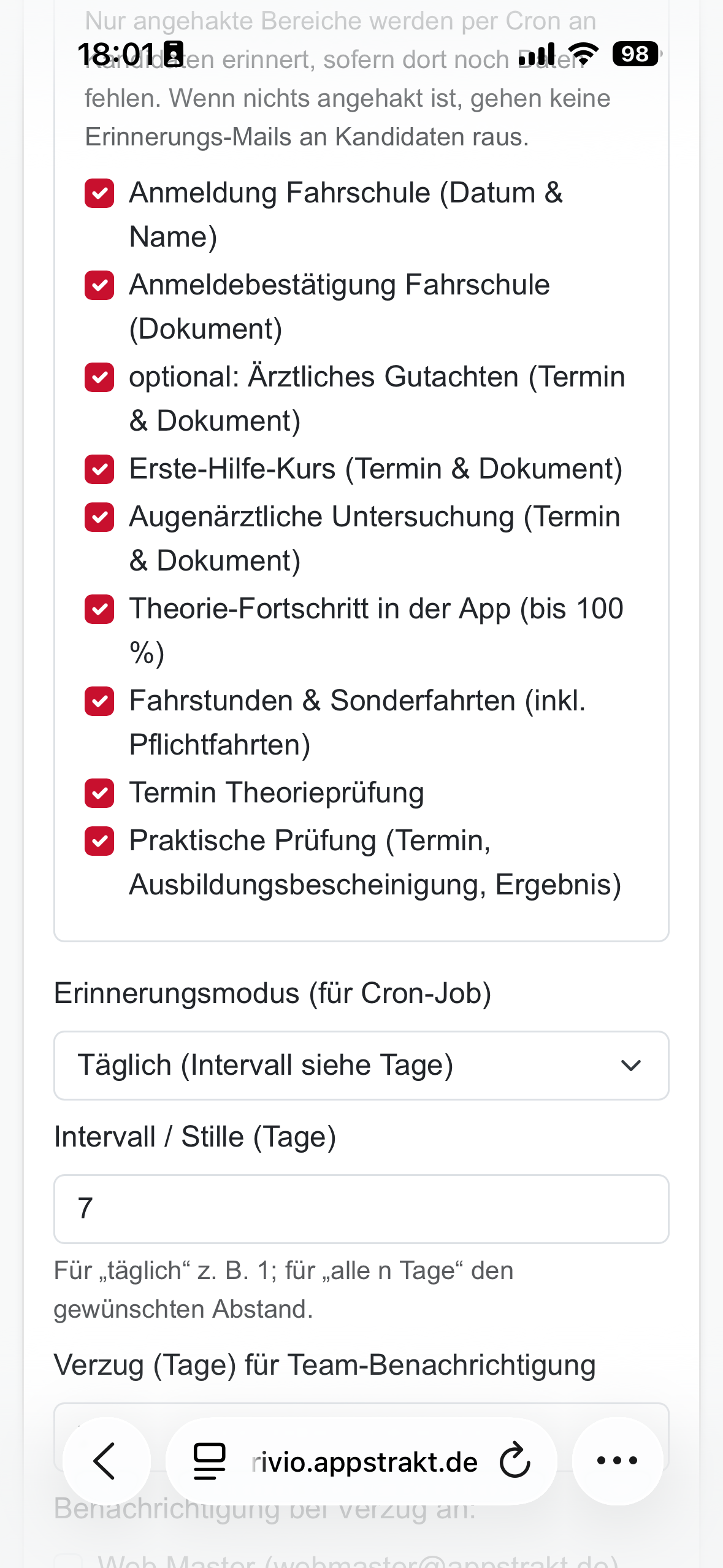Toggle Termin Theorieprüfung checkbox
This screenshot has width=723, height=1568.
pos(99,794)
